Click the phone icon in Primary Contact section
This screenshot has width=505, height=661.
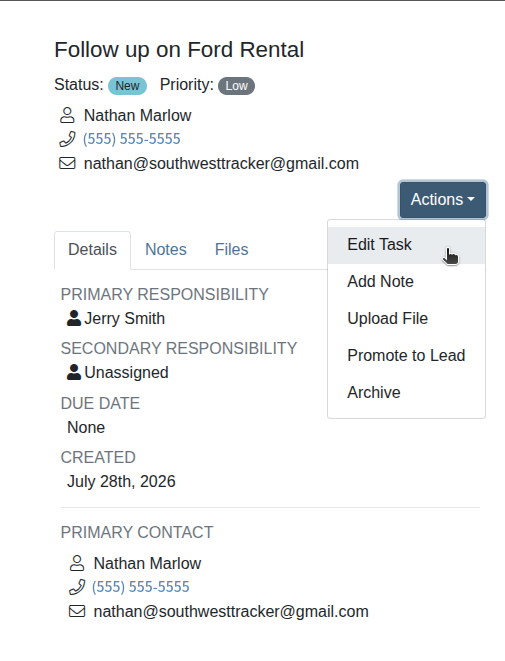click(x=77, y=587)
